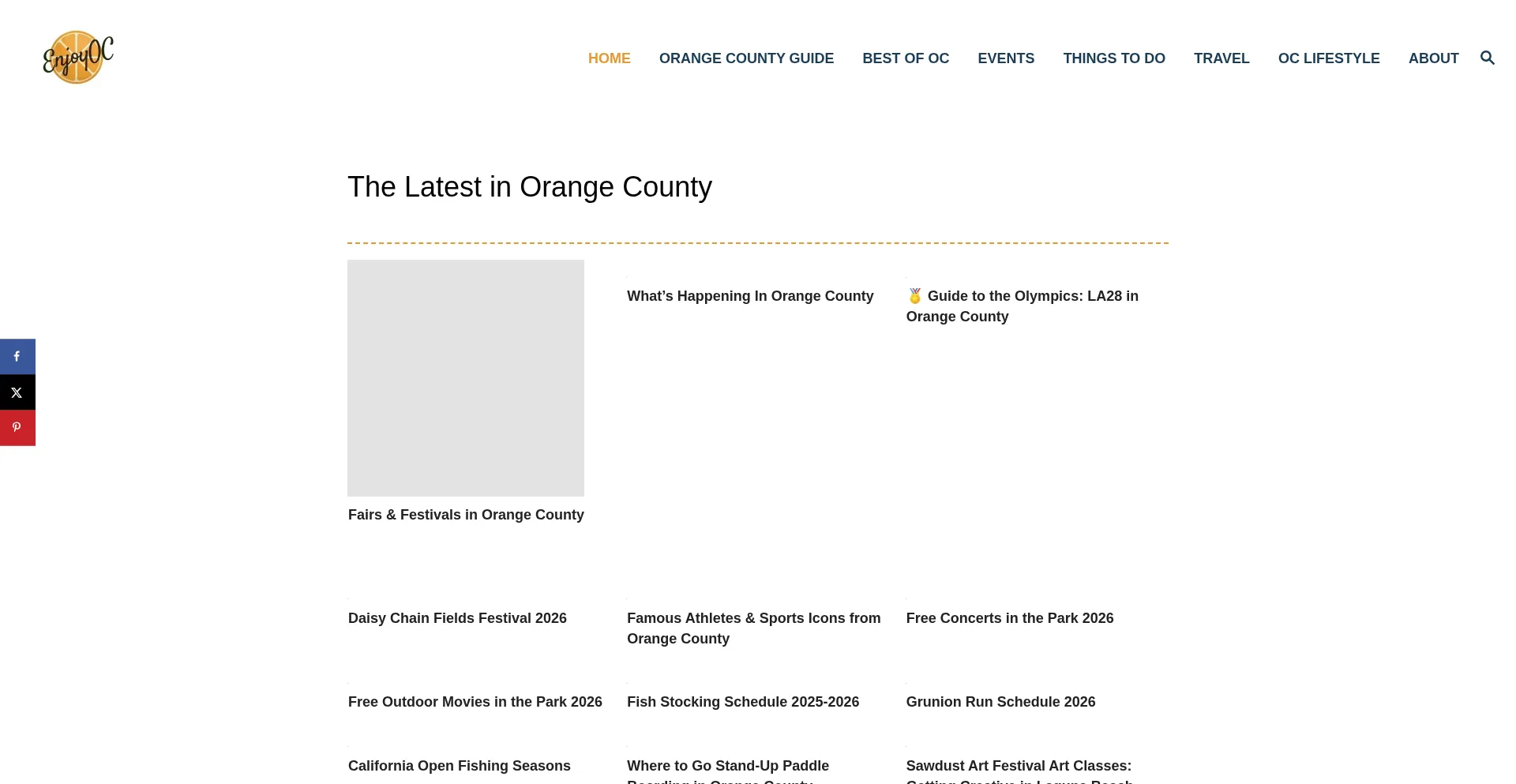Screen dimensions: 1516x784
Task: Open Fairs & Festivals thumbnail image
Action: coord(466,378)
